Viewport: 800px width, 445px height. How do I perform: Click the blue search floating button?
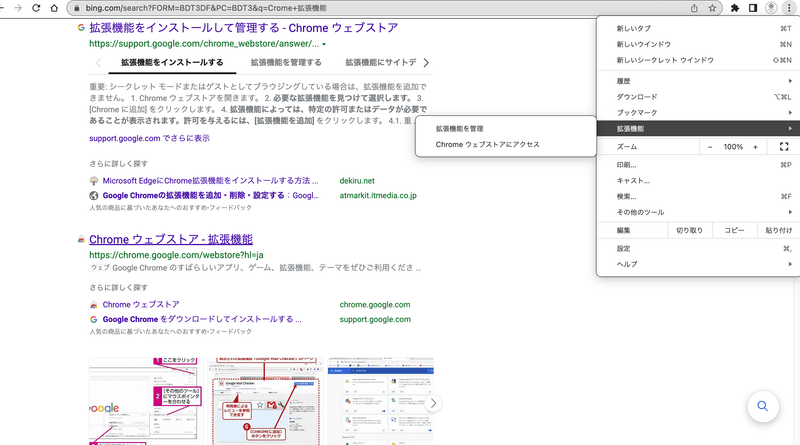click(x=763, y=406)
